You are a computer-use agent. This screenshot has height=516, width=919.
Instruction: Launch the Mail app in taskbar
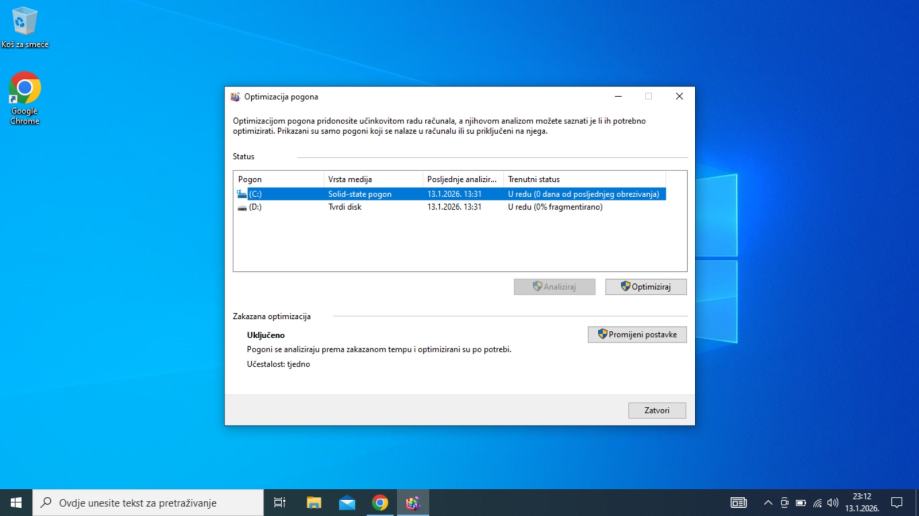tap(347, 503)
